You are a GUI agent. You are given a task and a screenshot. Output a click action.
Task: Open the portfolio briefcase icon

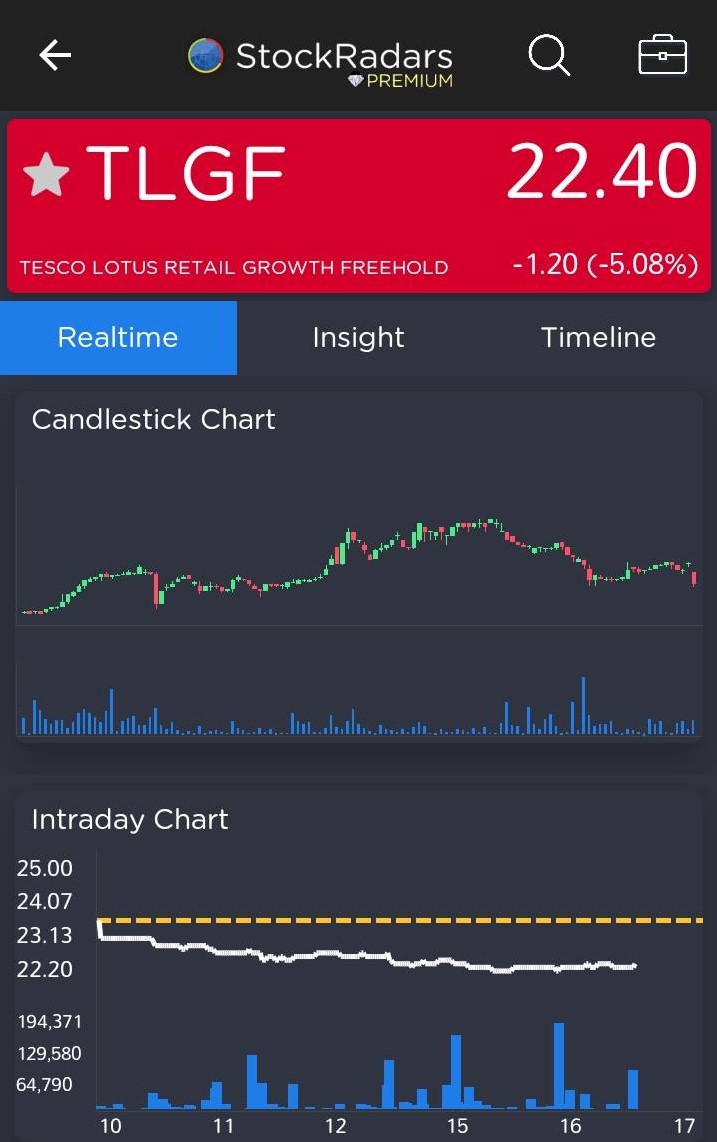662,56
